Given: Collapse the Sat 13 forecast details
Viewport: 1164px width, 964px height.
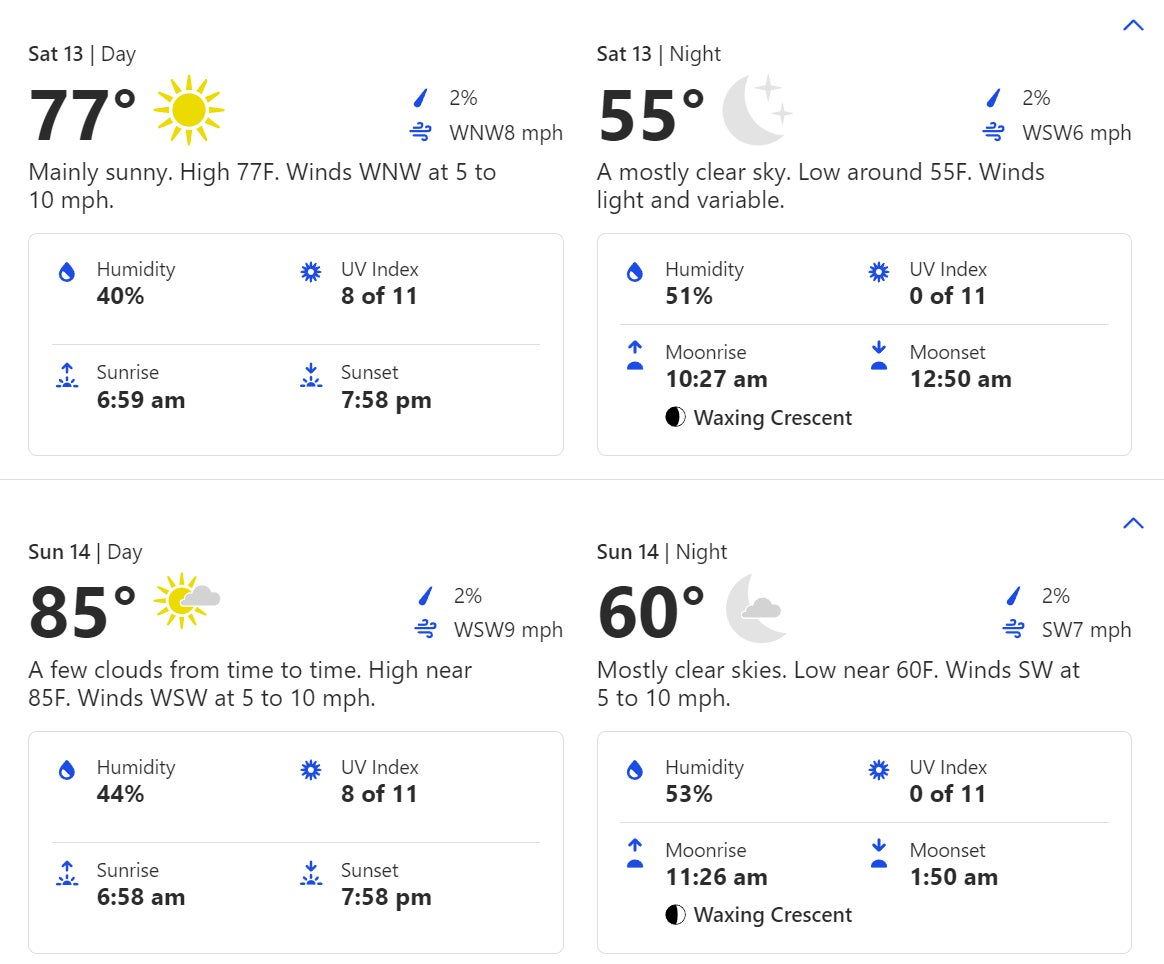Looking at the screenshot, I should pyautogui.click(x=1133, y=25).
